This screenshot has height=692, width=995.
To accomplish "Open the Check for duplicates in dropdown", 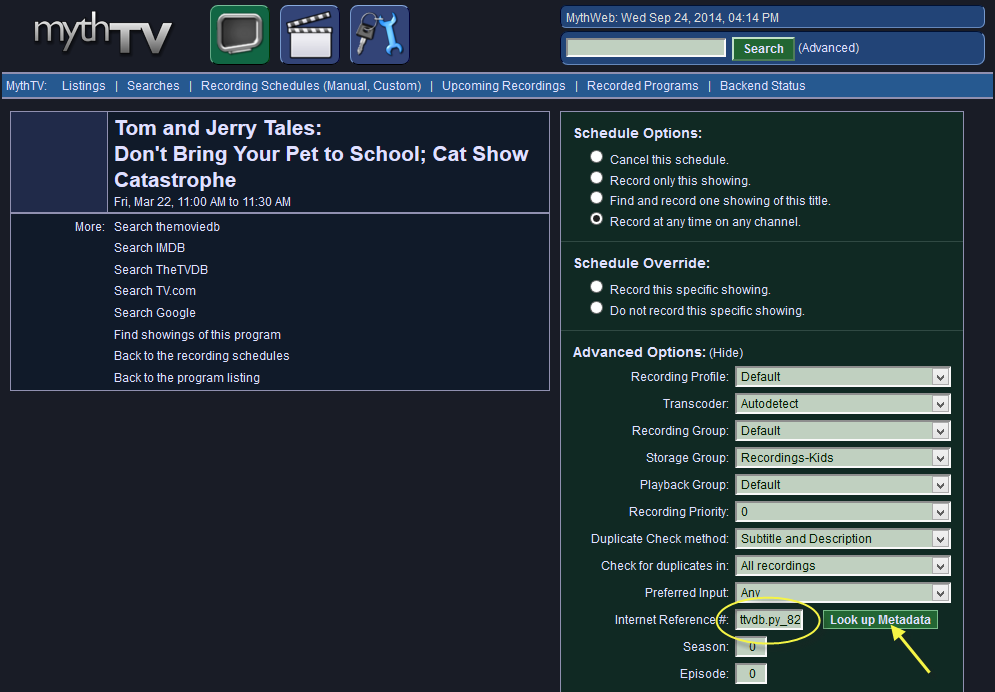I will pyautogui.click(x=843, y=566).
